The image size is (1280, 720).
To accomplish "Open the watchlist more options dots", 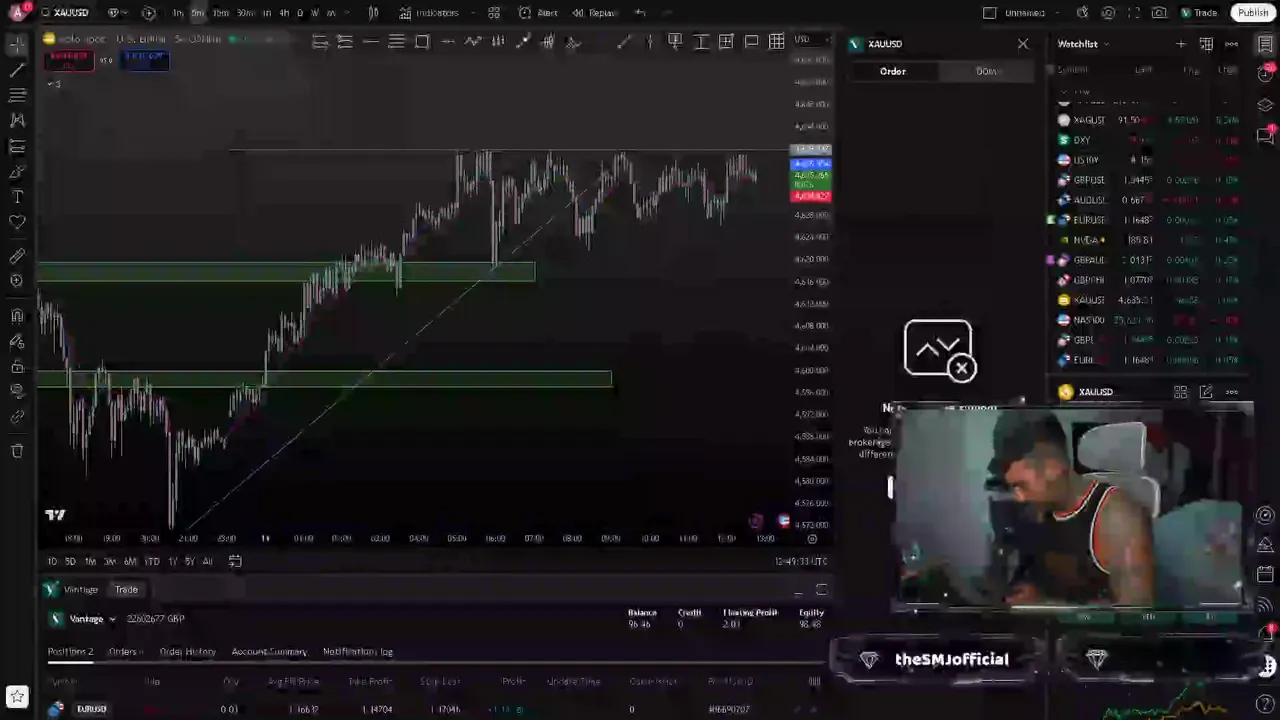I will click(1232, 44).
